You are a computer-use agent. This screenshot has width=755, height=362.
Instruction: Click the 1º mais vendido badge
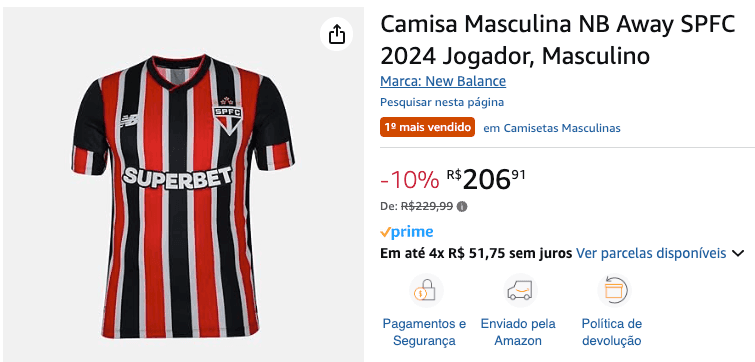(x=427, y=128)
